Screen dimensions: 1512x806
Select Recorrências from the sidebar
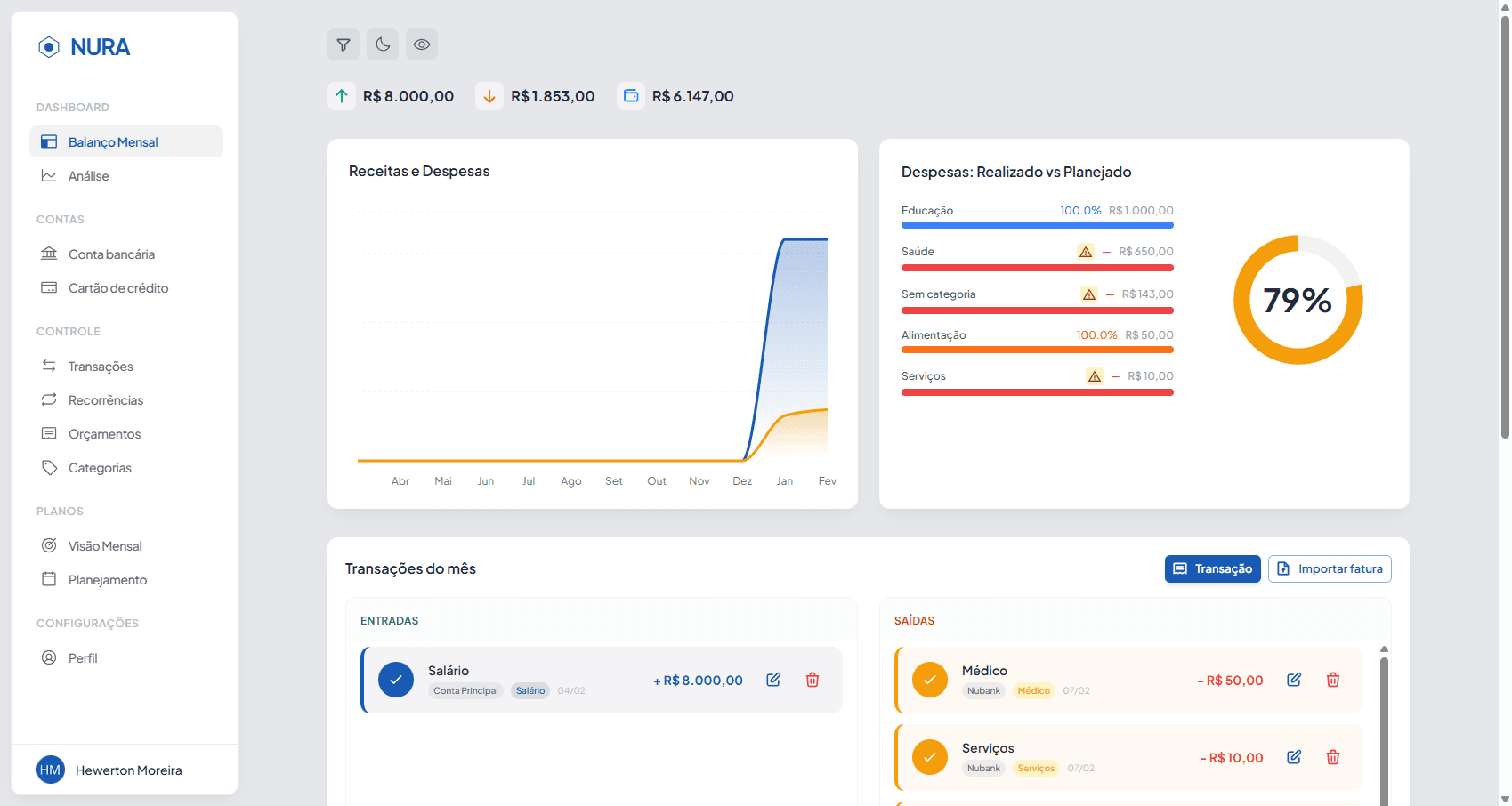tap(106, 399)
